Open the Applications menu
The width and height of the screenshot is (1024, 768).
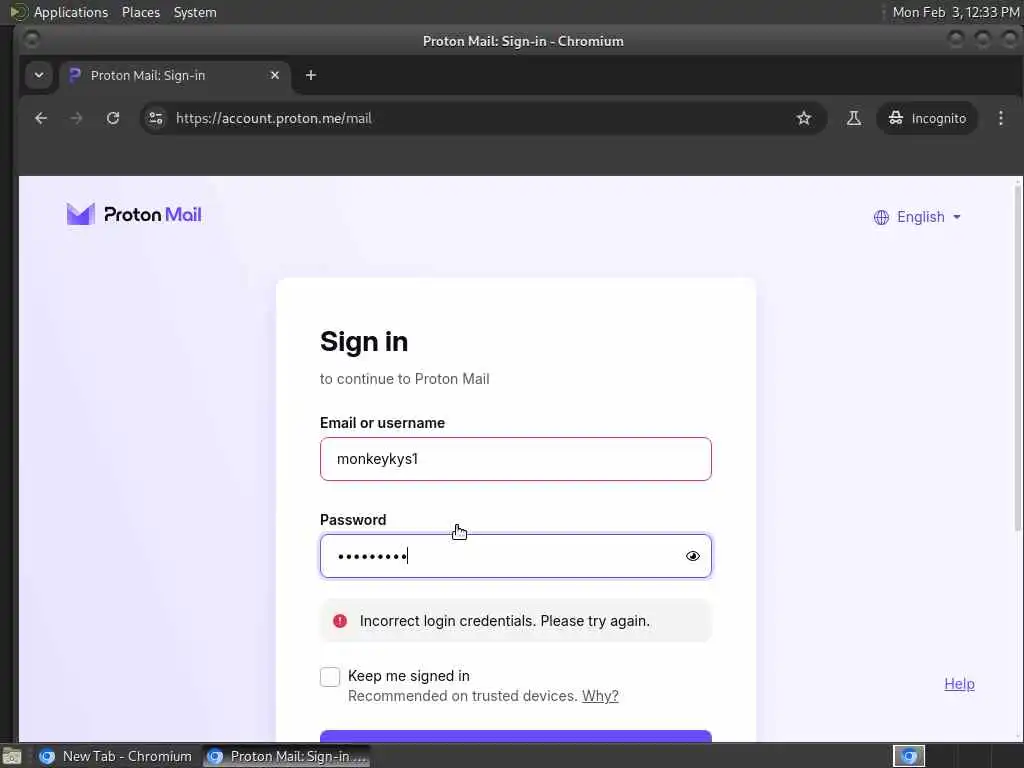[x=71, y=12]
